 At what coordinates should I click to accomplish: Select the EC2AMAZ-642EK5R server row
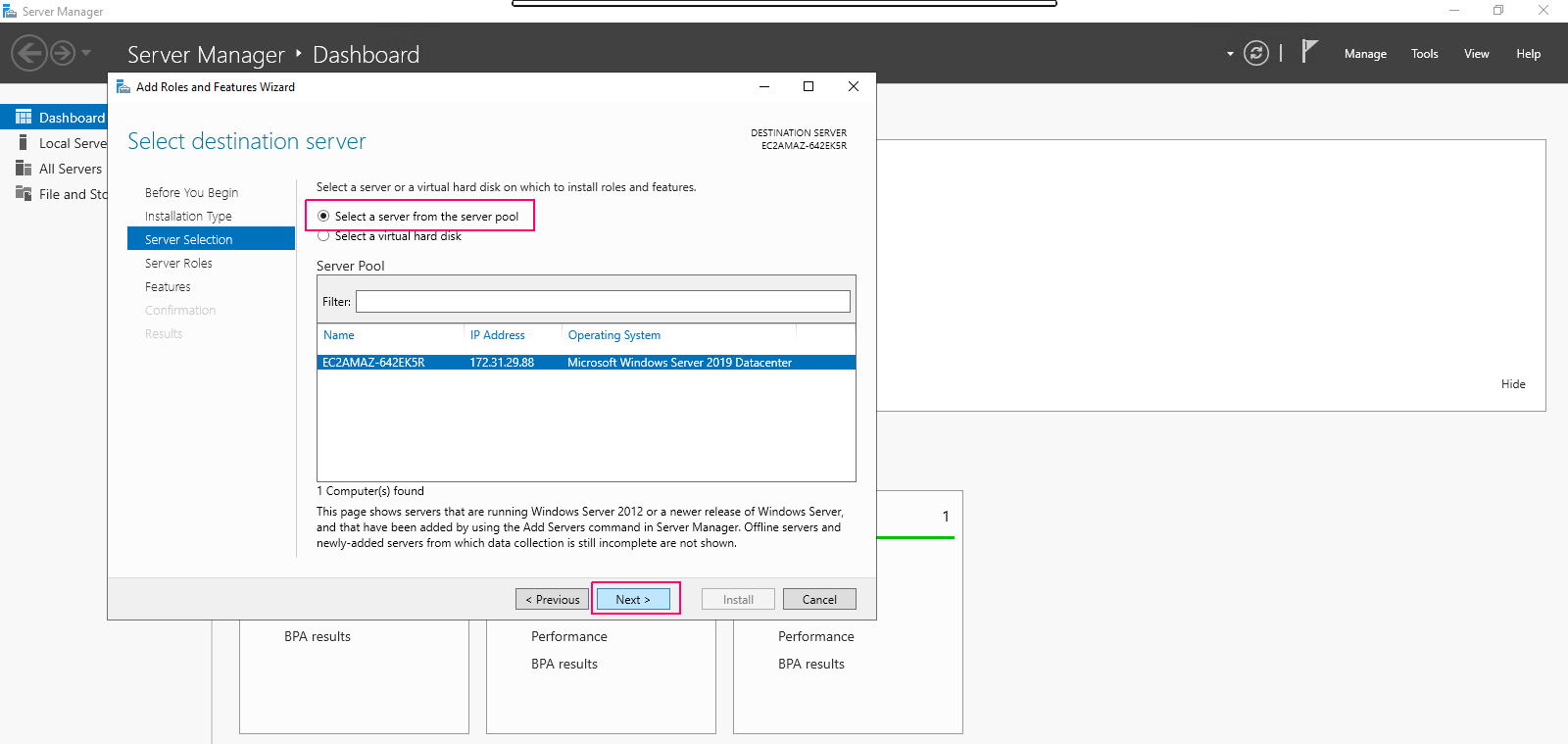[586, 363]
